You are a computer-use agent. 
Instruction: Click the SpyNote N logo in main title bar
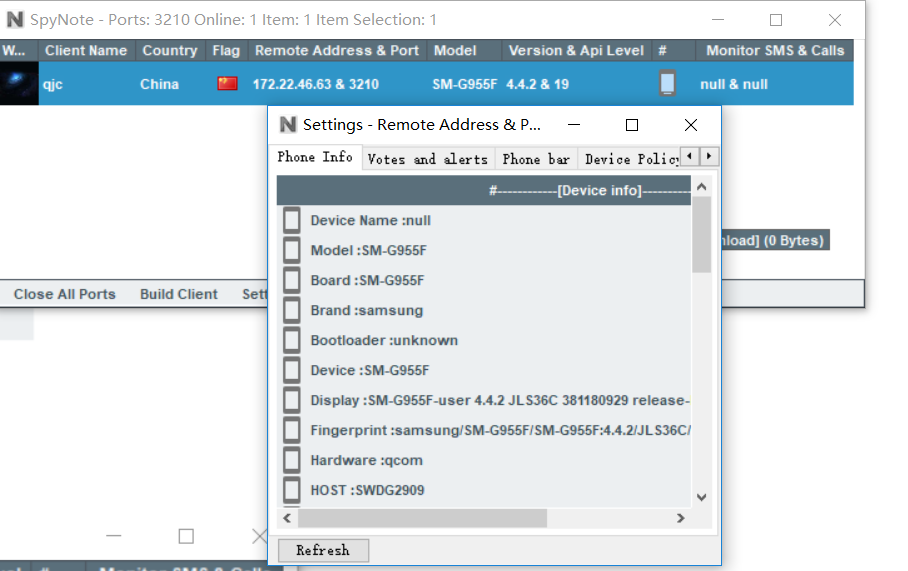14,20
